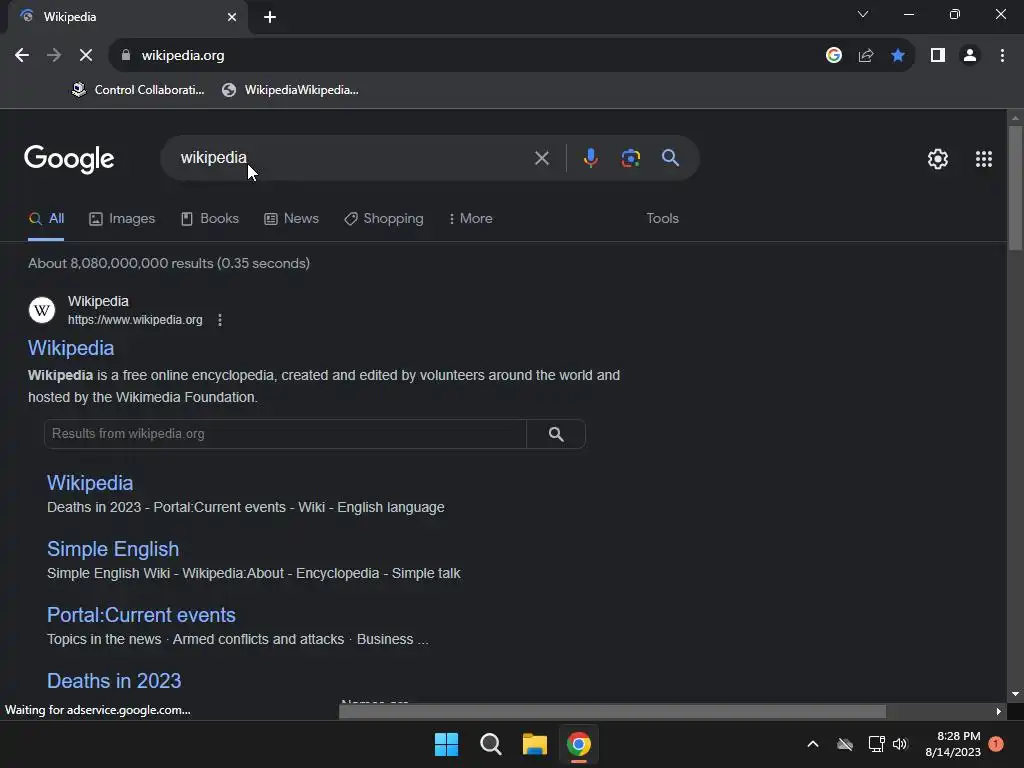
Task: Start voice search with microphone
Action: 590,158
